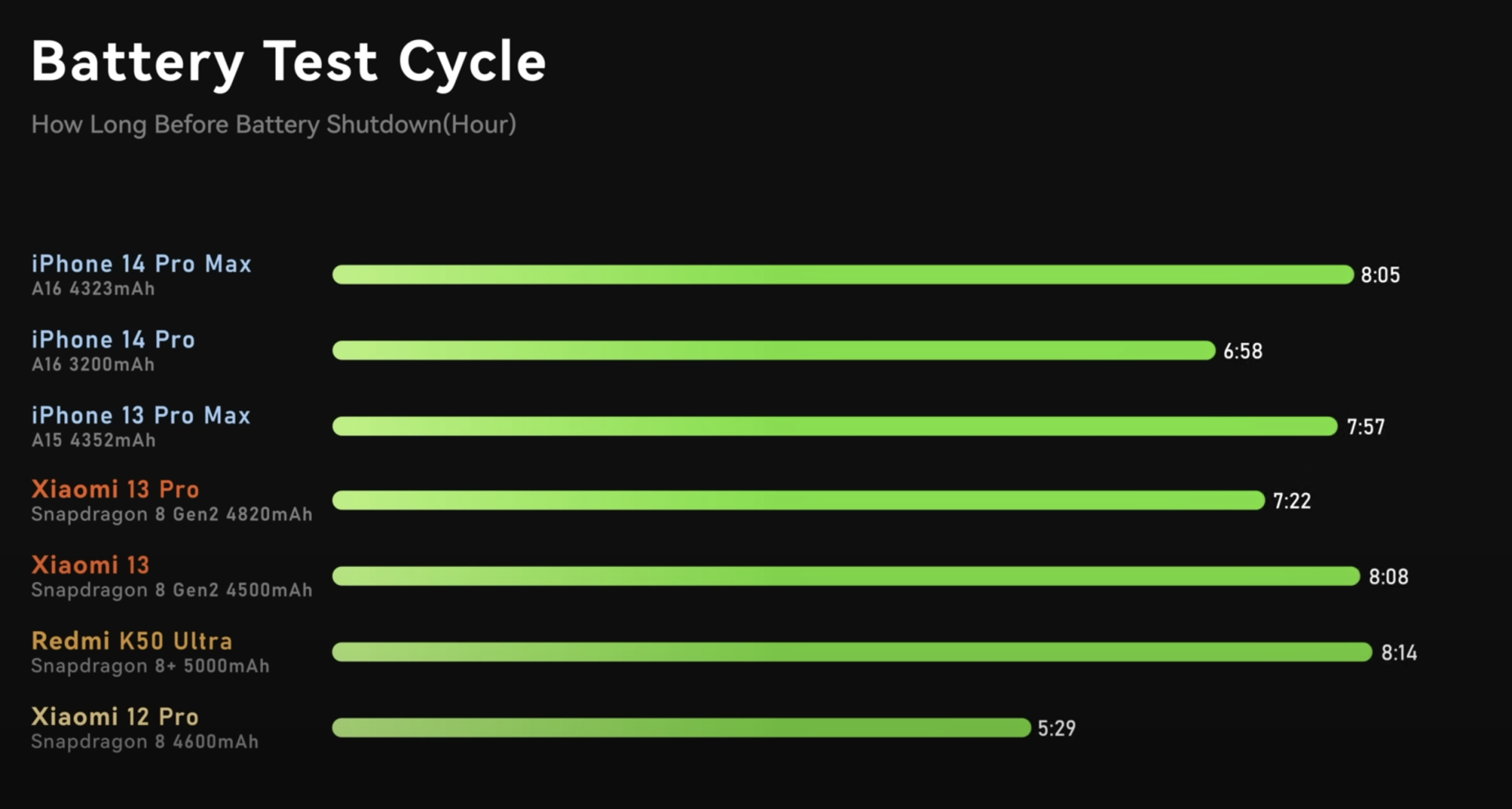Screen dimensions: 1512x809
Task: Select the Xiaomi 13 Pro label
Action: tap(115, 489)
